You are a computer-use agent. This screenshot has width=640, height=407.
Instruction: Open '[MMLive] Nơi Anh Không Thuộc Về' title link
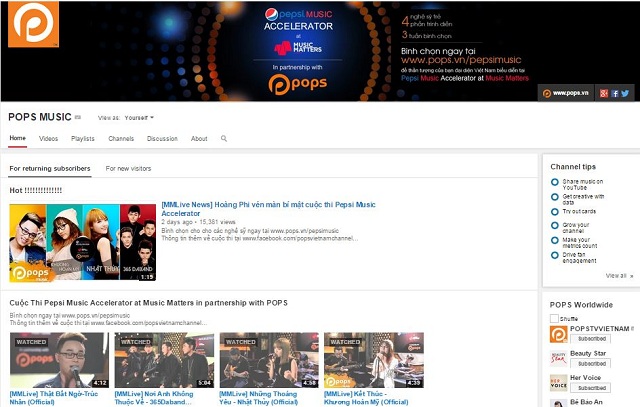coord(154,398)
